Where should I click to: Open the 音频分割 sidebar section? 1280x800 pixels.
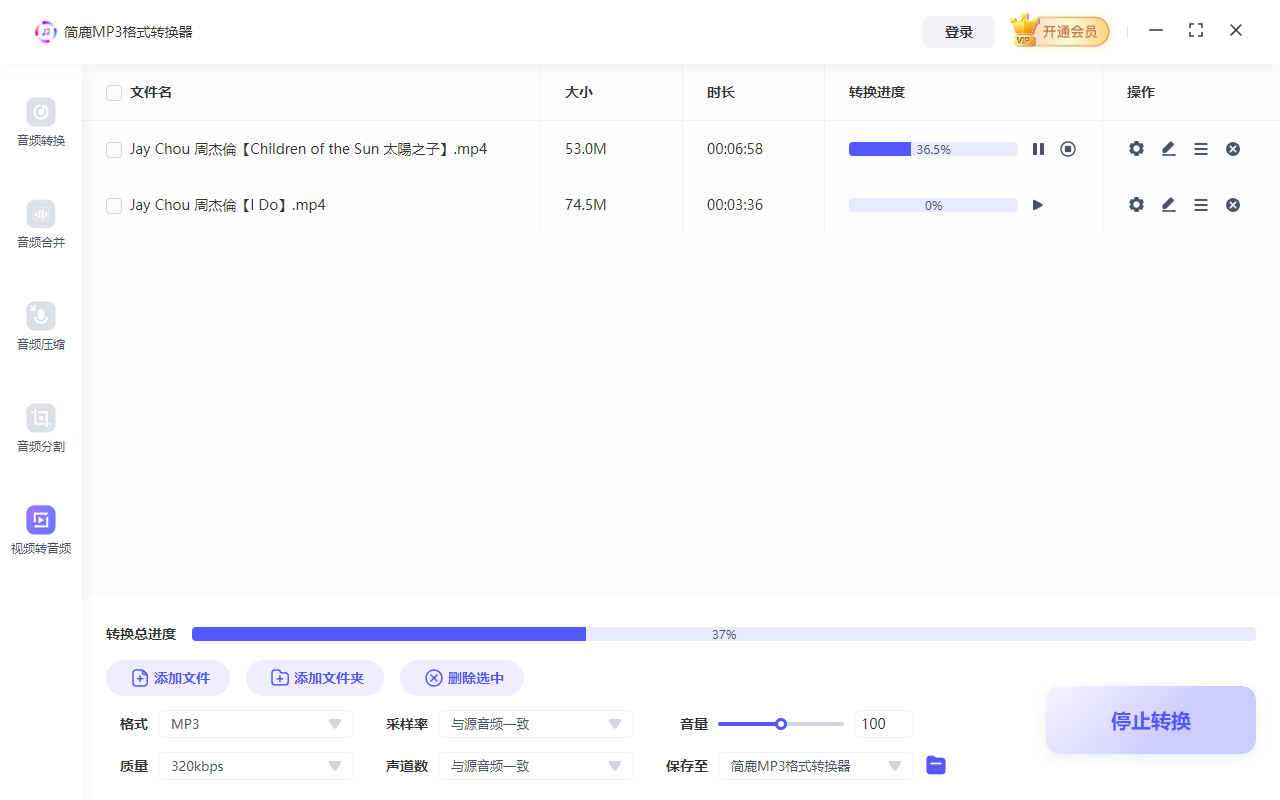click(41, 429)
